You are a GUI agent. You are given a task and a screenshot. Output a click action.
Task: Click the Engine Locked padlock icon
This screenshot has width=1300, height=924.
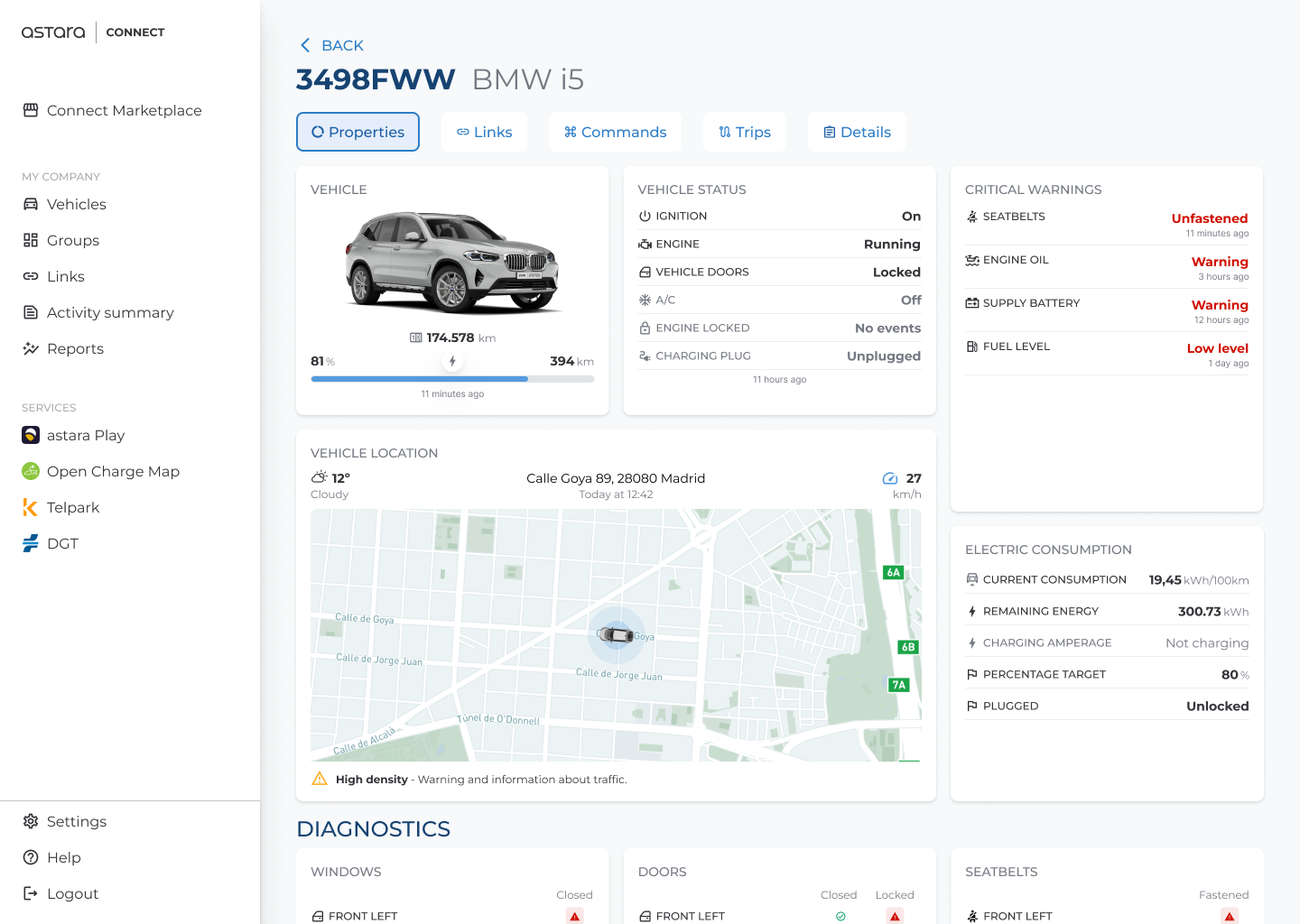645,328
